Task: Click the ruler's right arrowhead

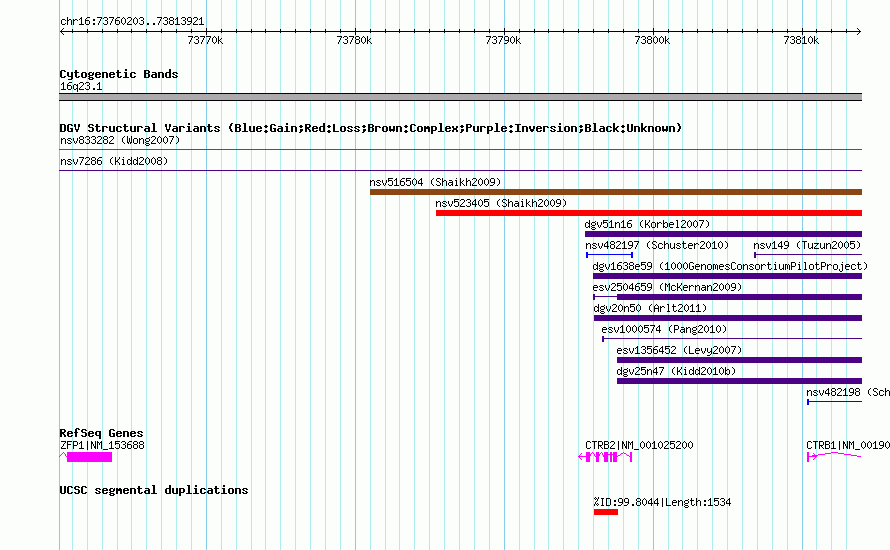Action: (859, 32)
